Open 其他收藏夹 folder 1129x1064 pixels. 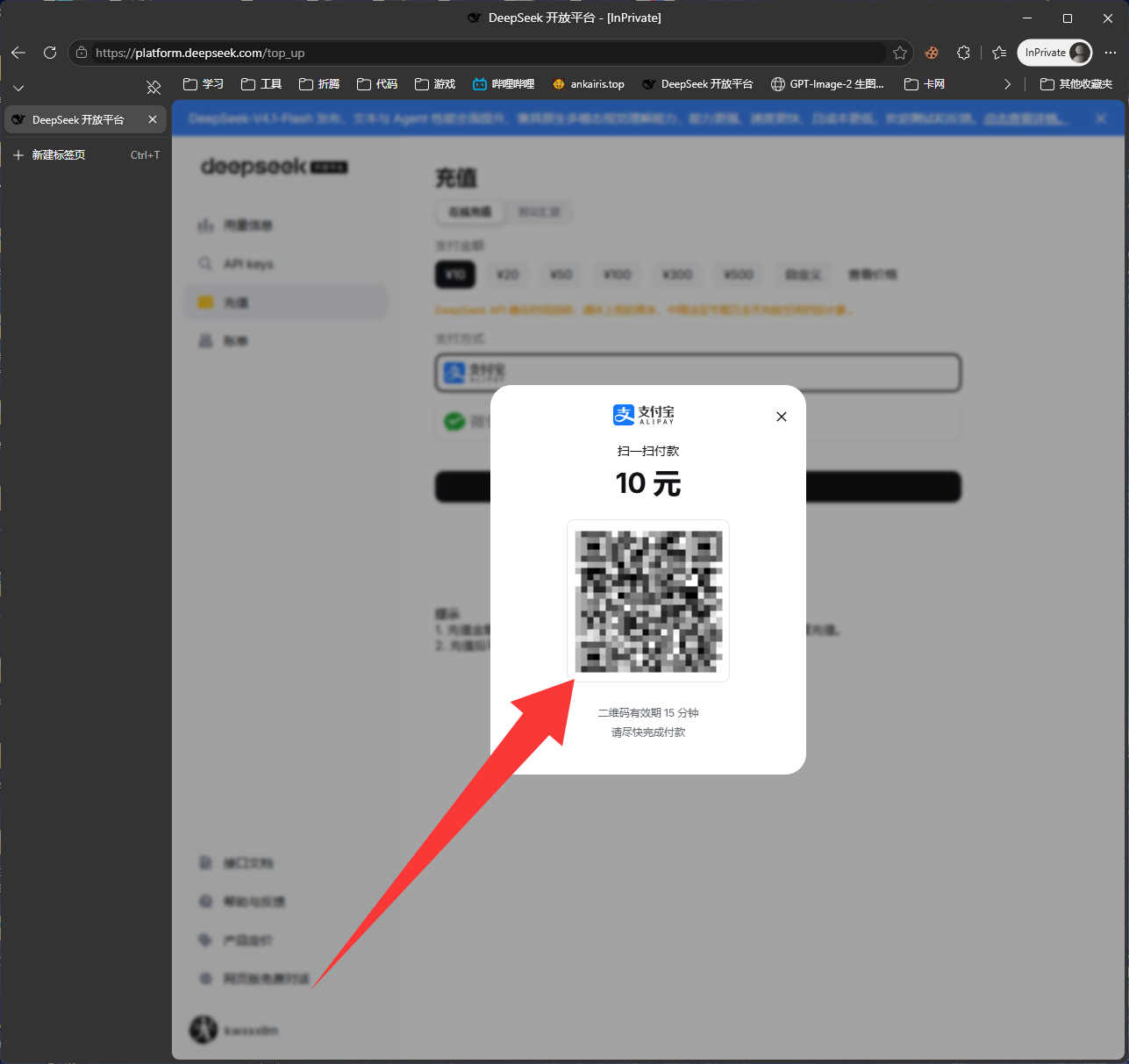pos(1076,84)
